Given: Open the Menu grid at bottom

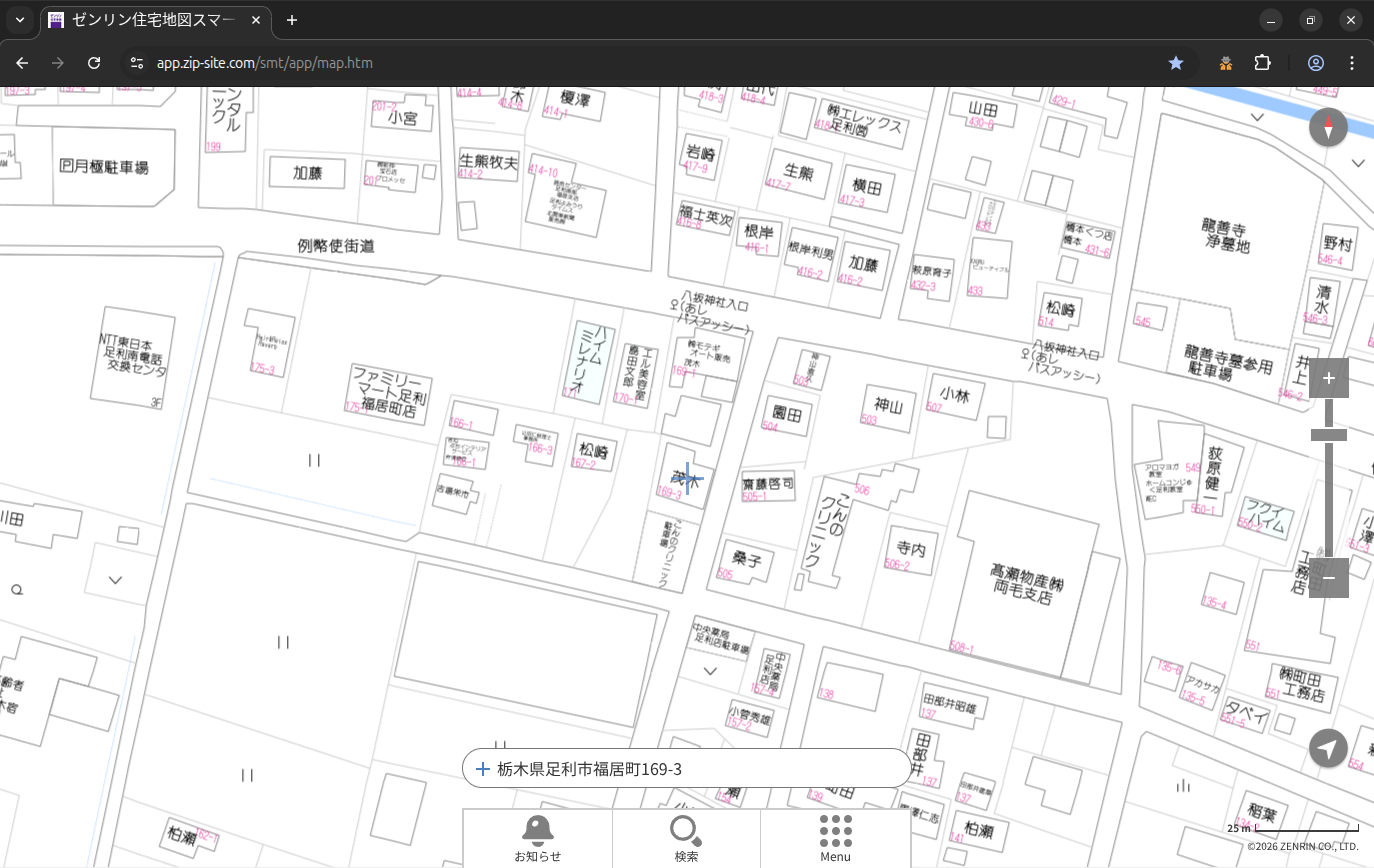Looking at the screenshot, I should coord(835,838).
